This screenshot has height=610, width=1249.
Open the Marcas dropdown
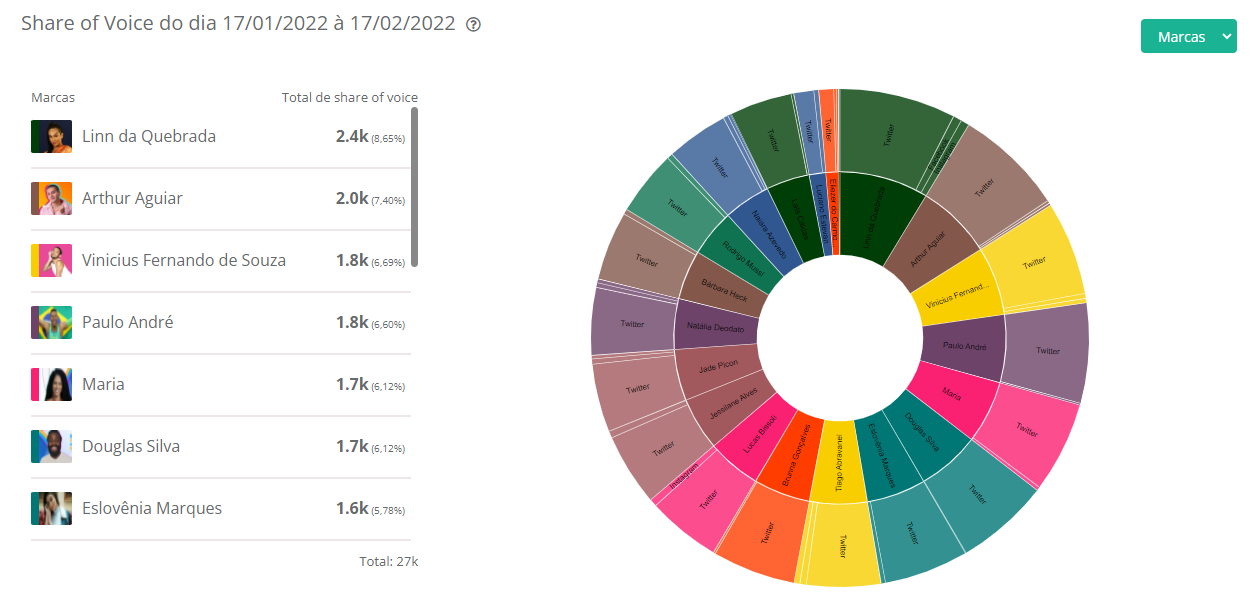[1188, 37]
